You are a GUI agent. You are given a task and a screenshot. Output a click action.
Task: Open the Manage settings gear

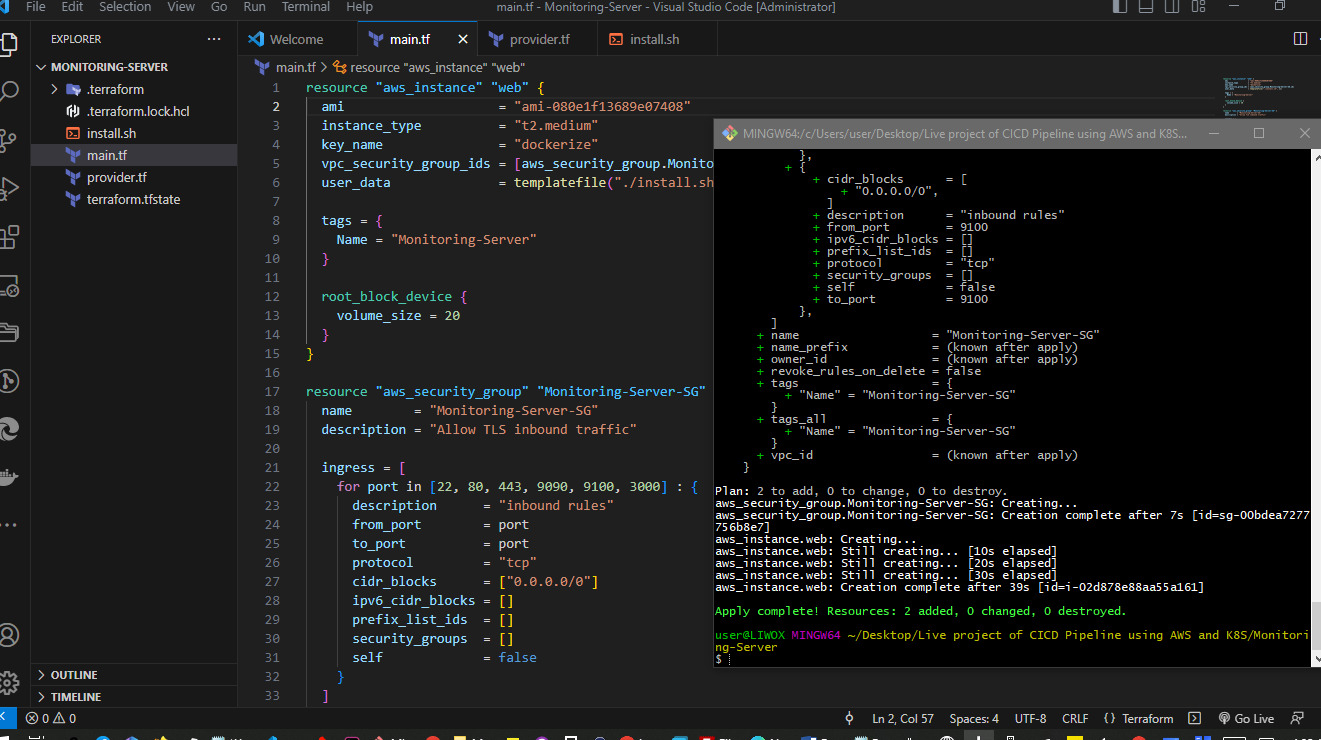[9, 682]
